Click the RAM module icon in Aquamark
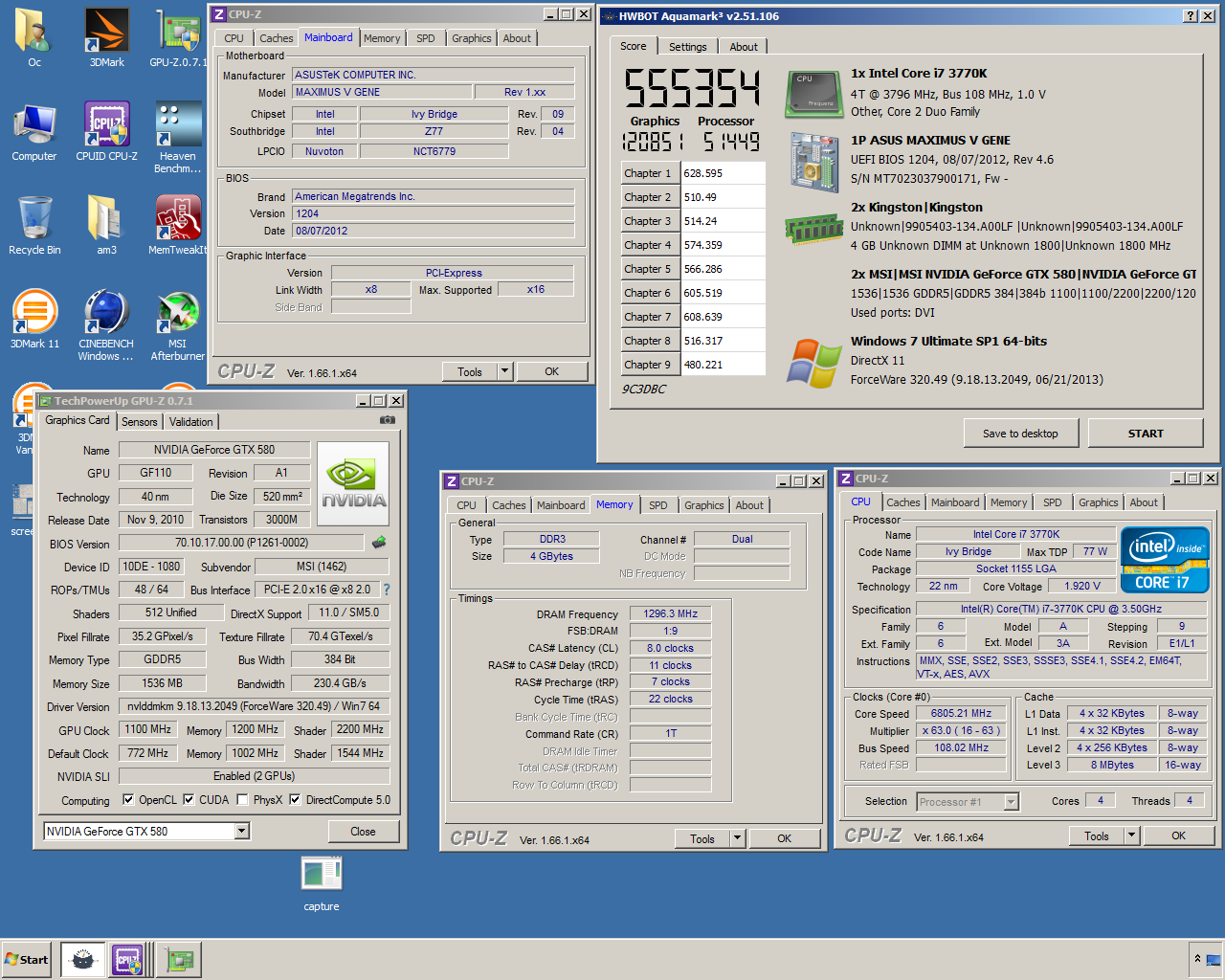 tap(814, 230)
